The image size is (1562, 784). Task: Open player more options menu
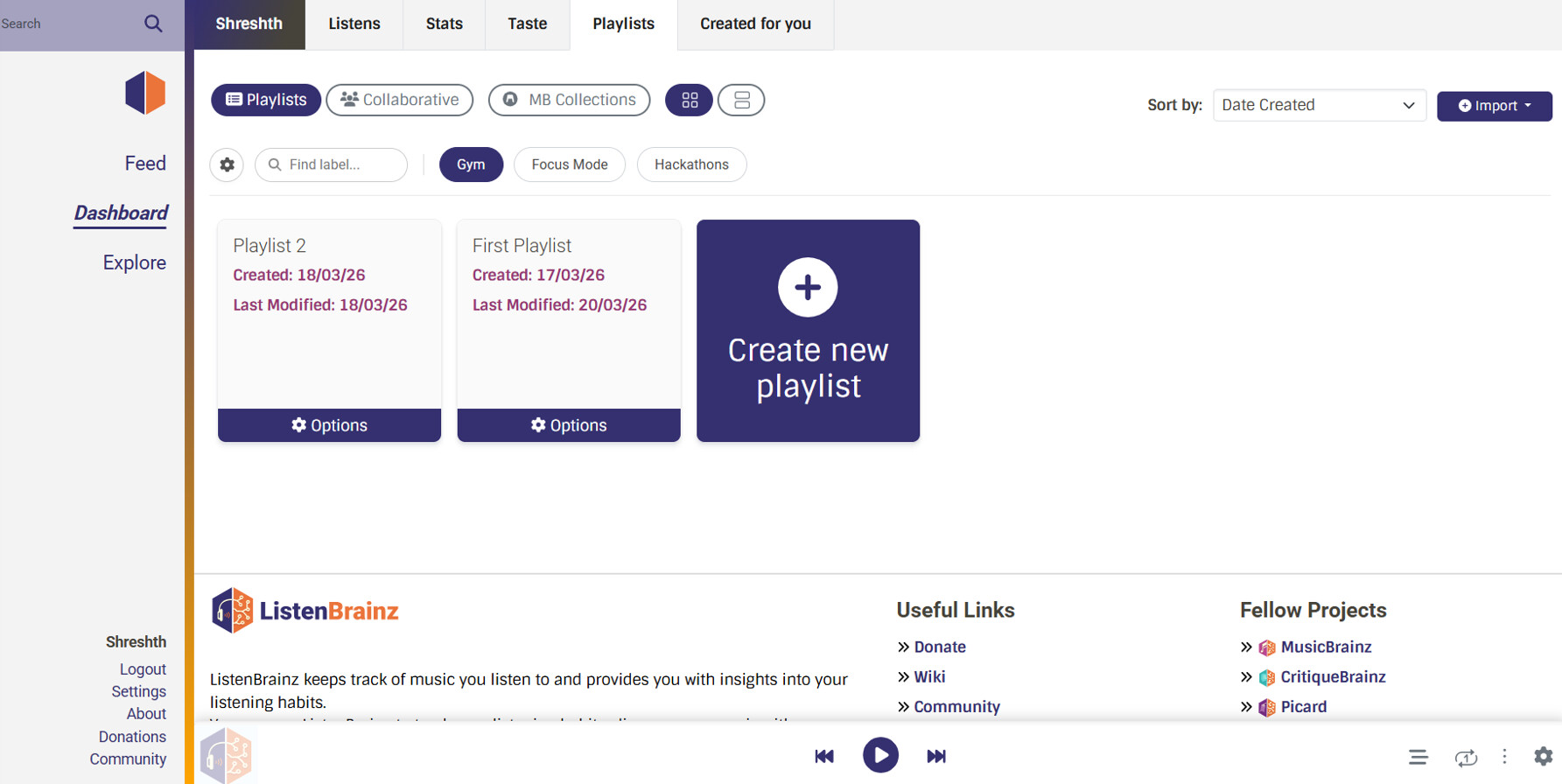click(x=1504, y=756)
